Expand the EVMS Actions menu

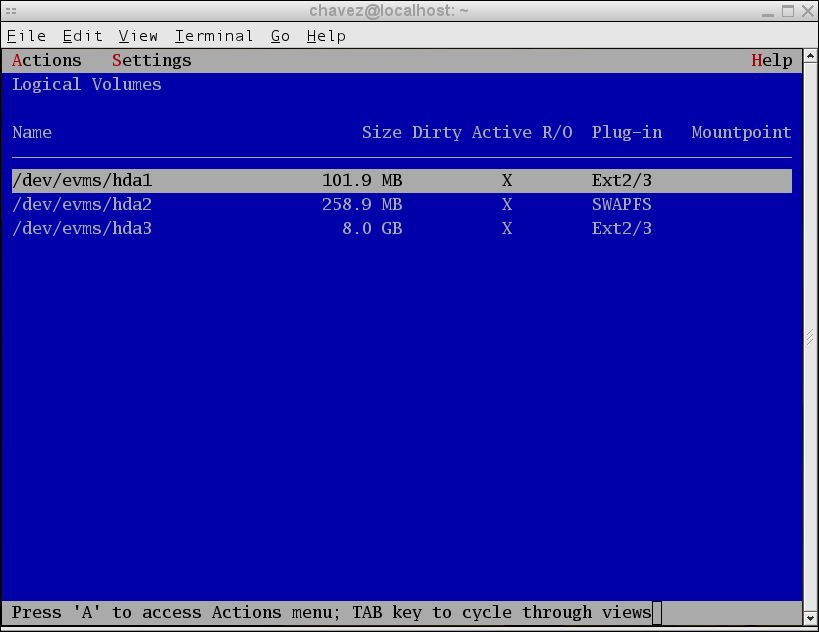pyautogui.click(x=47, y=61)
